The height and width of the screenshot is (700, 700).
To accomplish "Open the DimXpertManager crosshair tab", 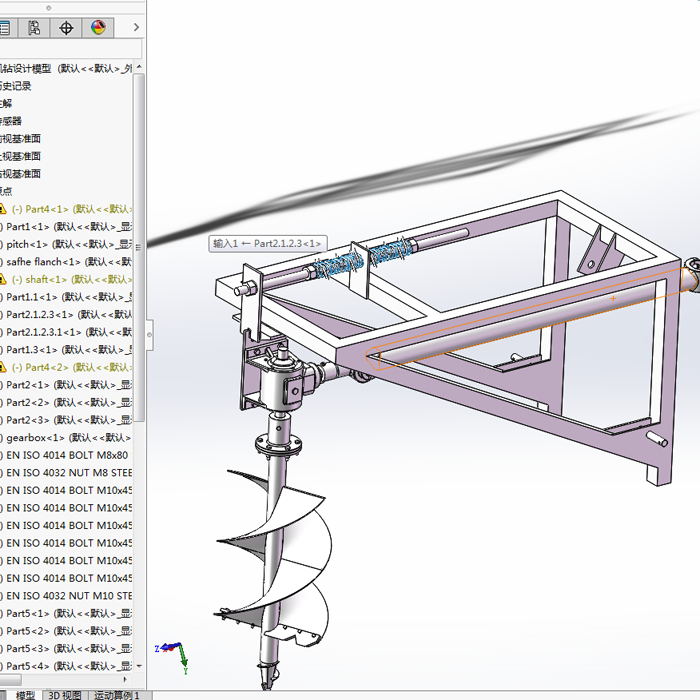I will click(x=67, y=28).
